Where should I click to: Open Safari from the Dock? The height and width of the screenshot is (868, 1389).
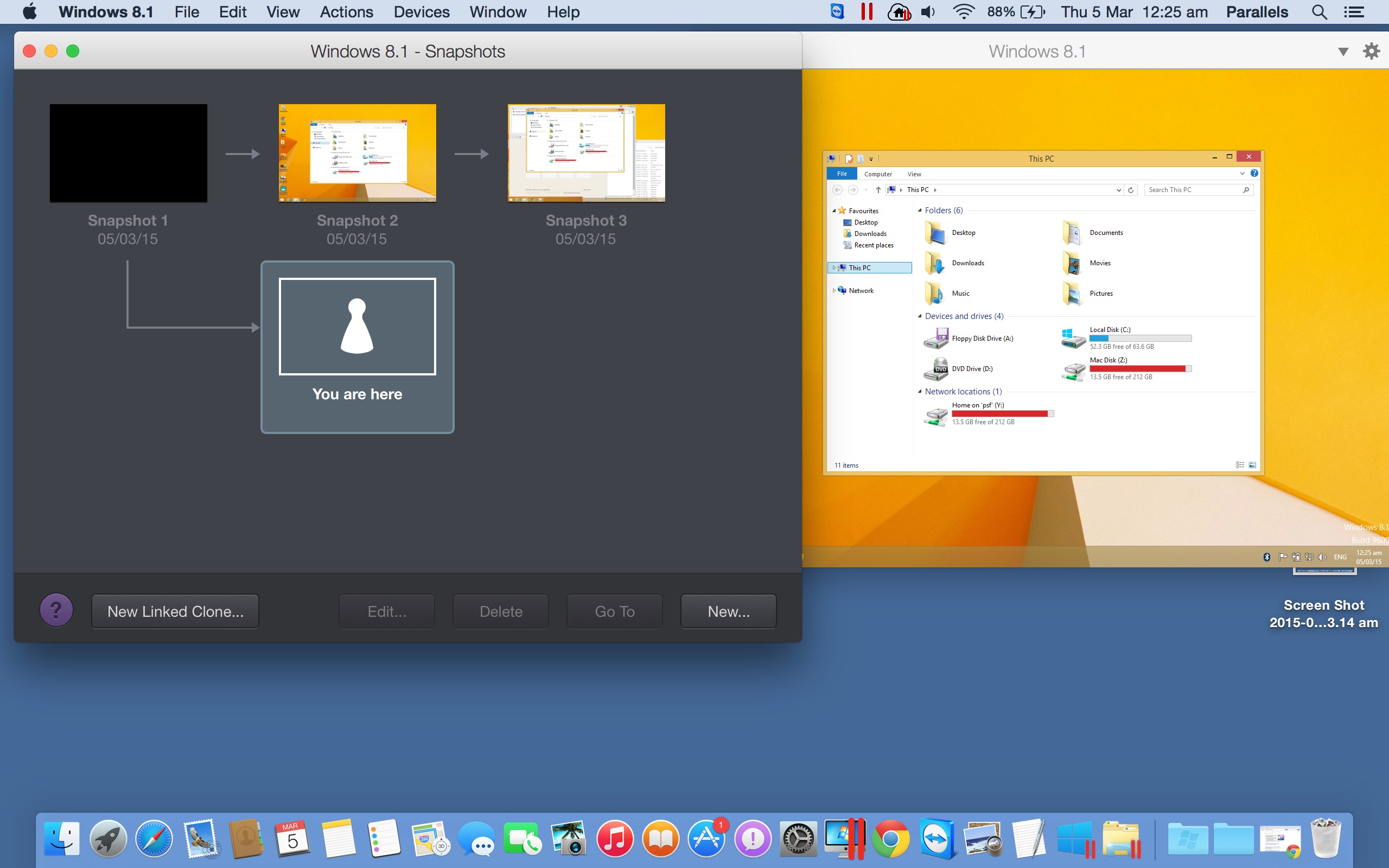tap(154, 839)
